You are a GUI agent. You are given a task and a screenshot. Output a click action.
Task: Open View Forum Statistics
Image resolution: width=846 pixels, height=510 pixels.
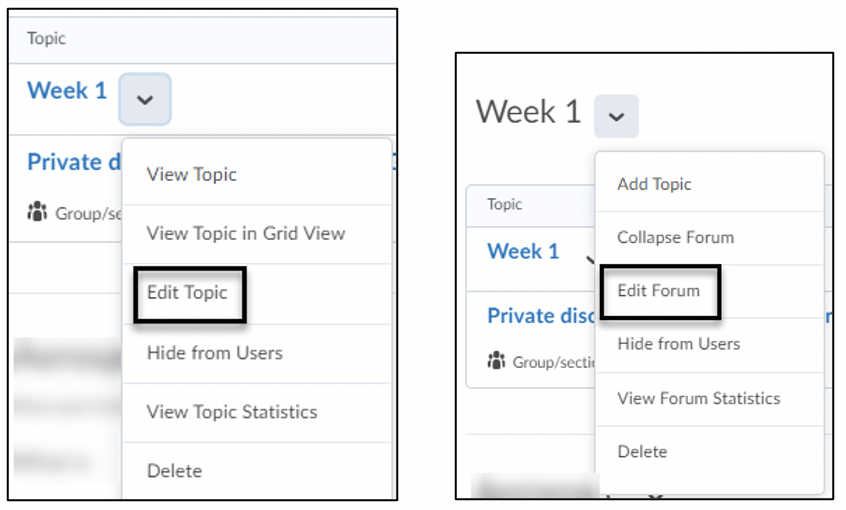pos(698,398)
